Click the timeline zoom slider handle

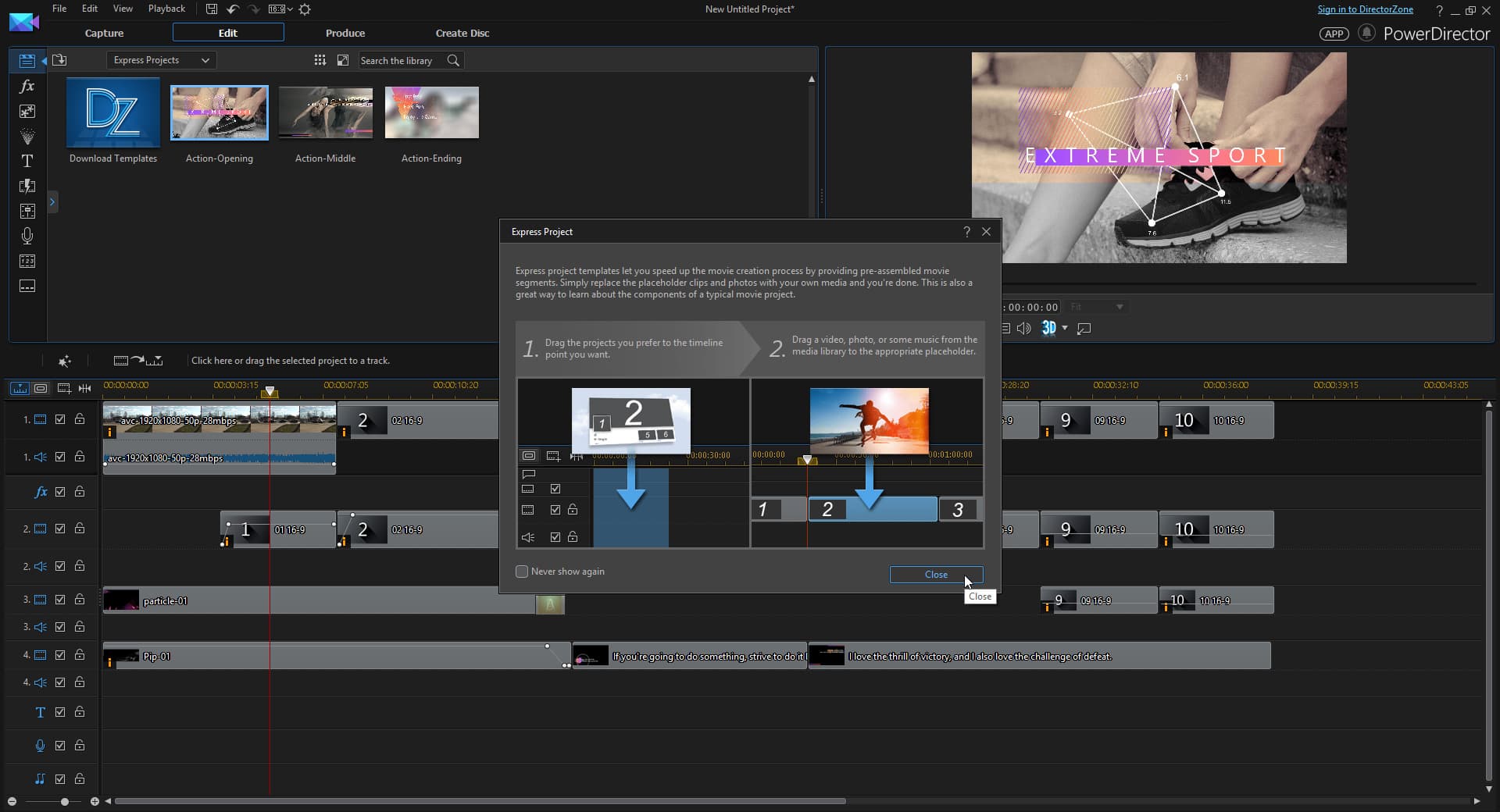65,801
